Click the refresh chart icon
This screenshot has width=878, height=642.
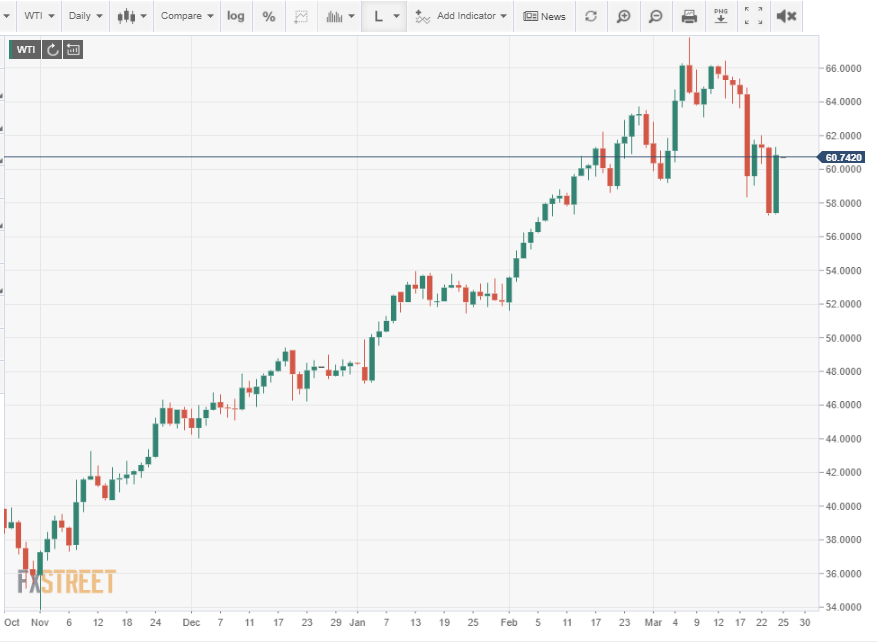click(x=591, y=16)
